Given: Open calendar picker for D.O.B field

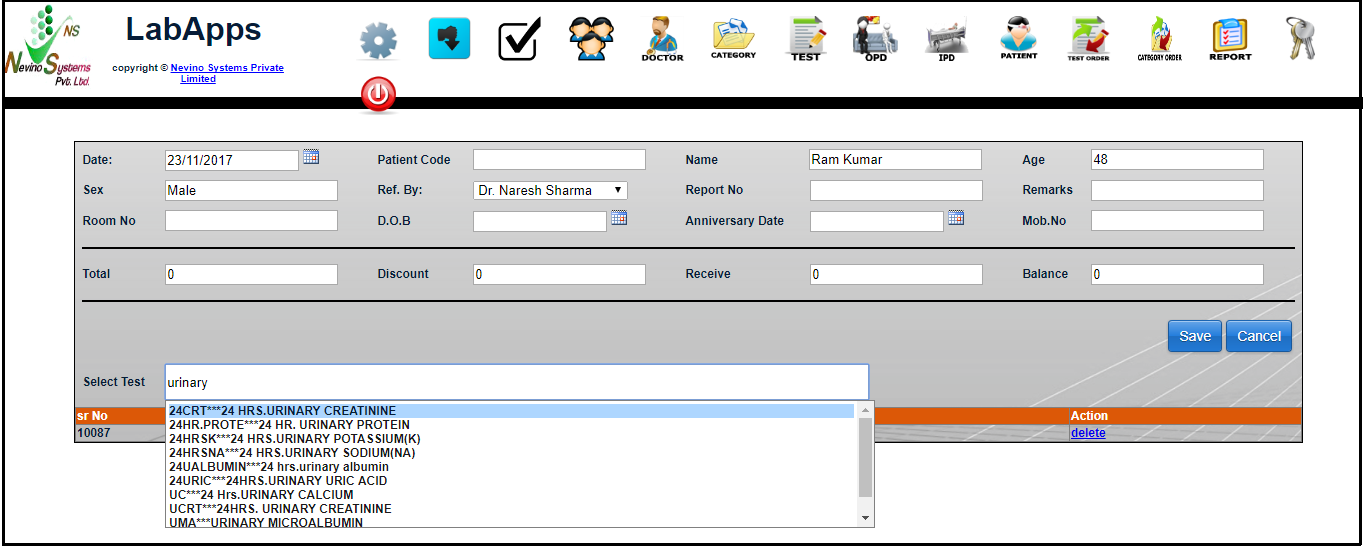Looking at the screenshot, I should 619,218.
